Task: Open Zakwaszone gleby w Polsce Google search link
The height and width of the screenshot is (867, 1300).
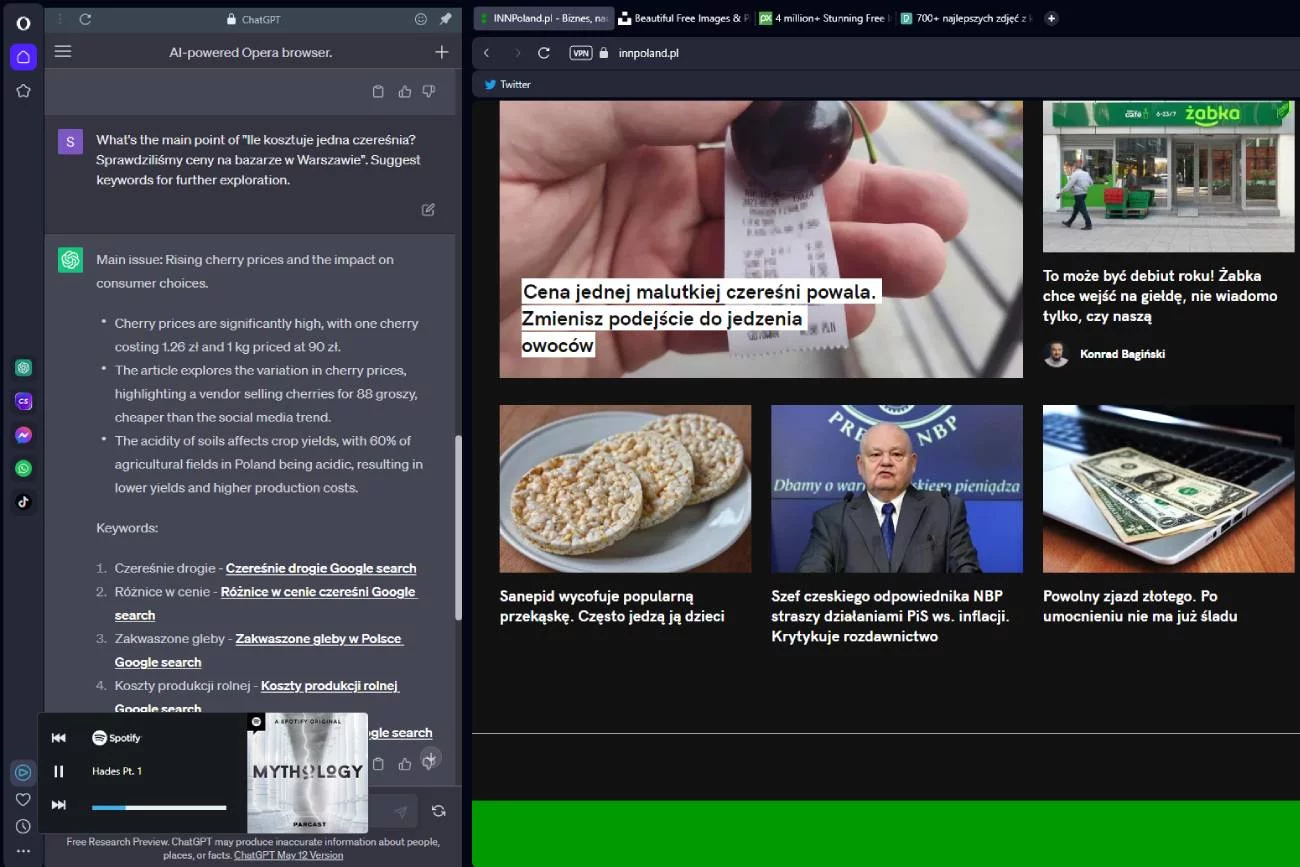Action: [x=258, y=650]
